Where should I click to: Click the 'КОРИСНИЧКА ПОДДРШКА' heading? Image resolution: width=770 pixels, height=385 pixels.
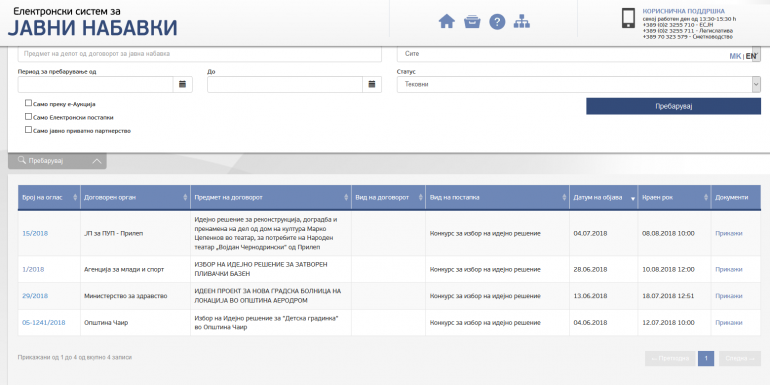coord(683,11)
